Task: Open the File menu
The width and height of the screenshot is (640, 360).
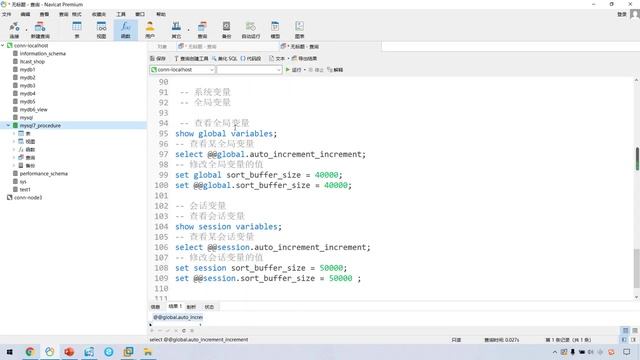Action: pos(7,14)
